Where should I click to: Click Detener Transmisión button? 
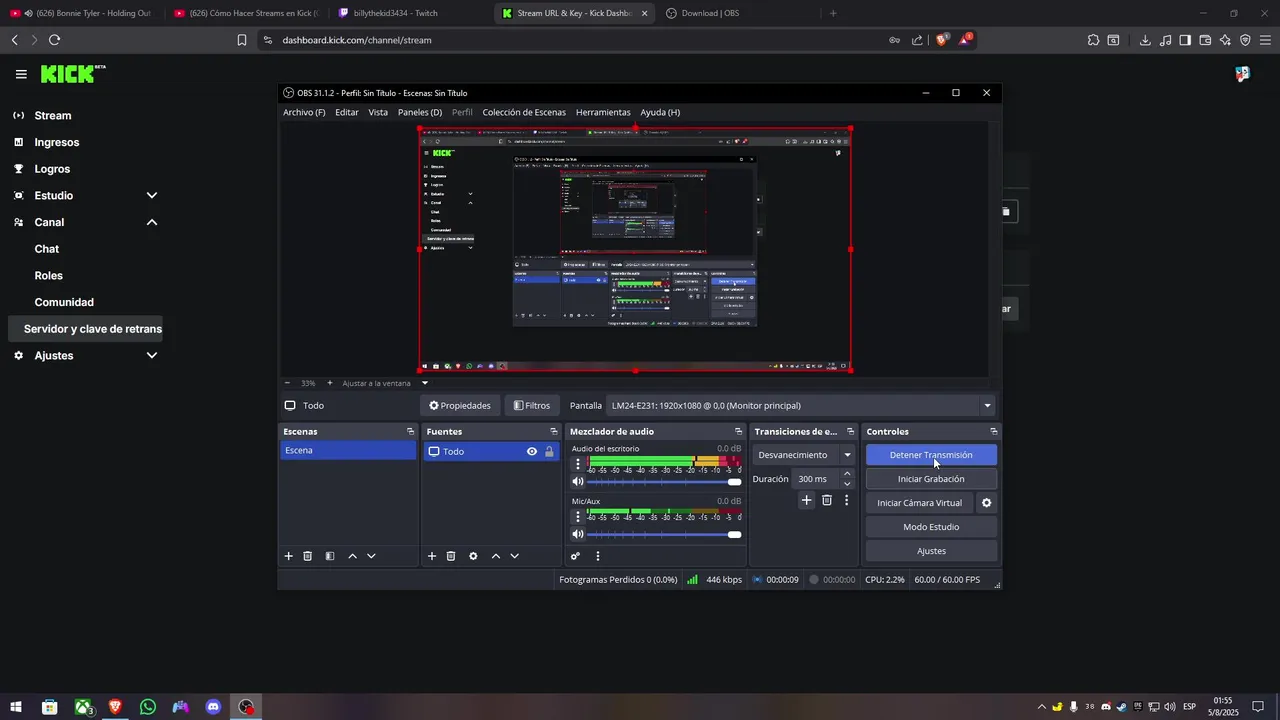pyautogui.click(x=931, y=455)
